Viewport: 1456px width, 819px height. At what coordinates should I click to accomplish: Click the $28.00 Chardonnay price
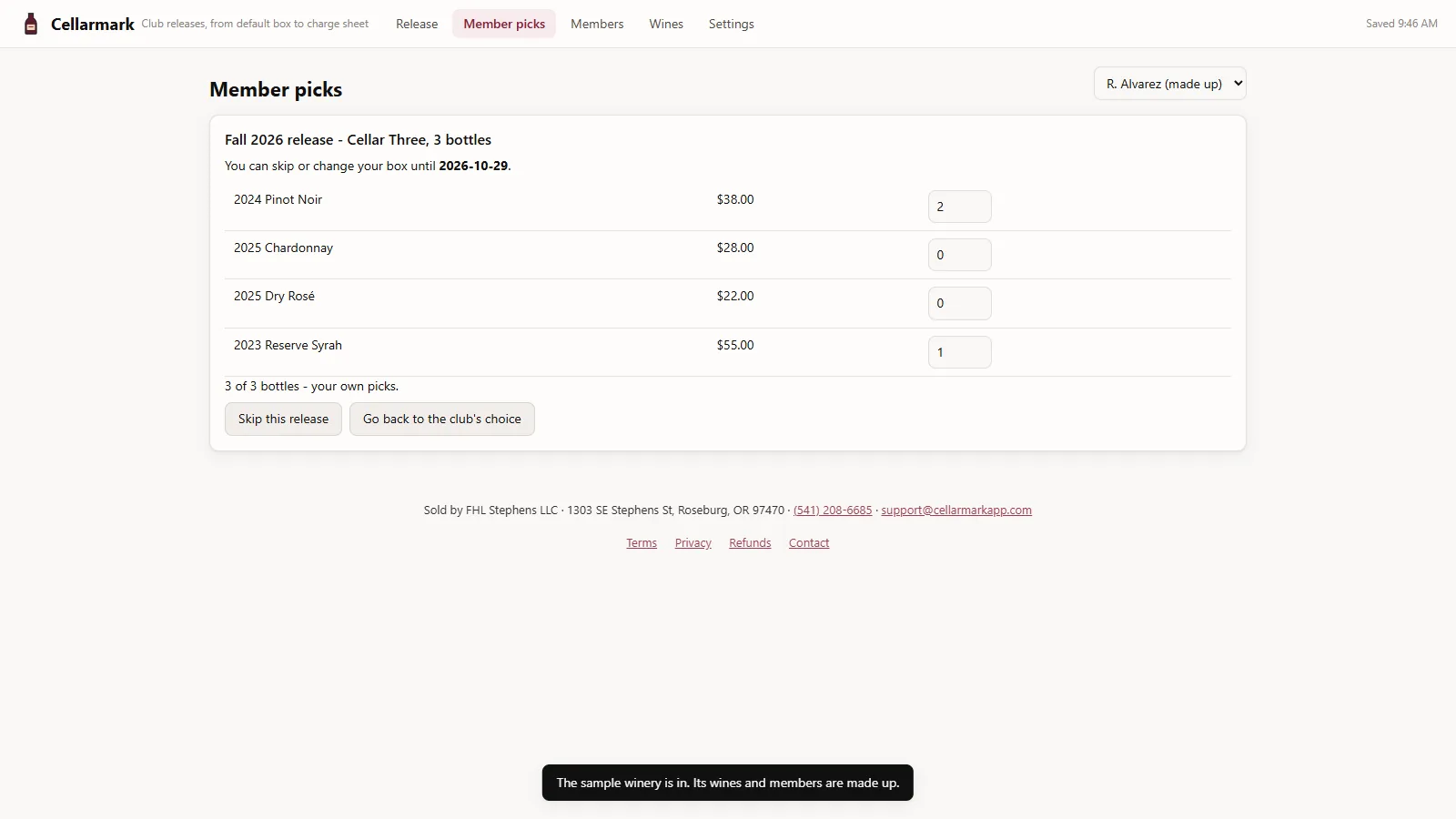click(735, 248)
